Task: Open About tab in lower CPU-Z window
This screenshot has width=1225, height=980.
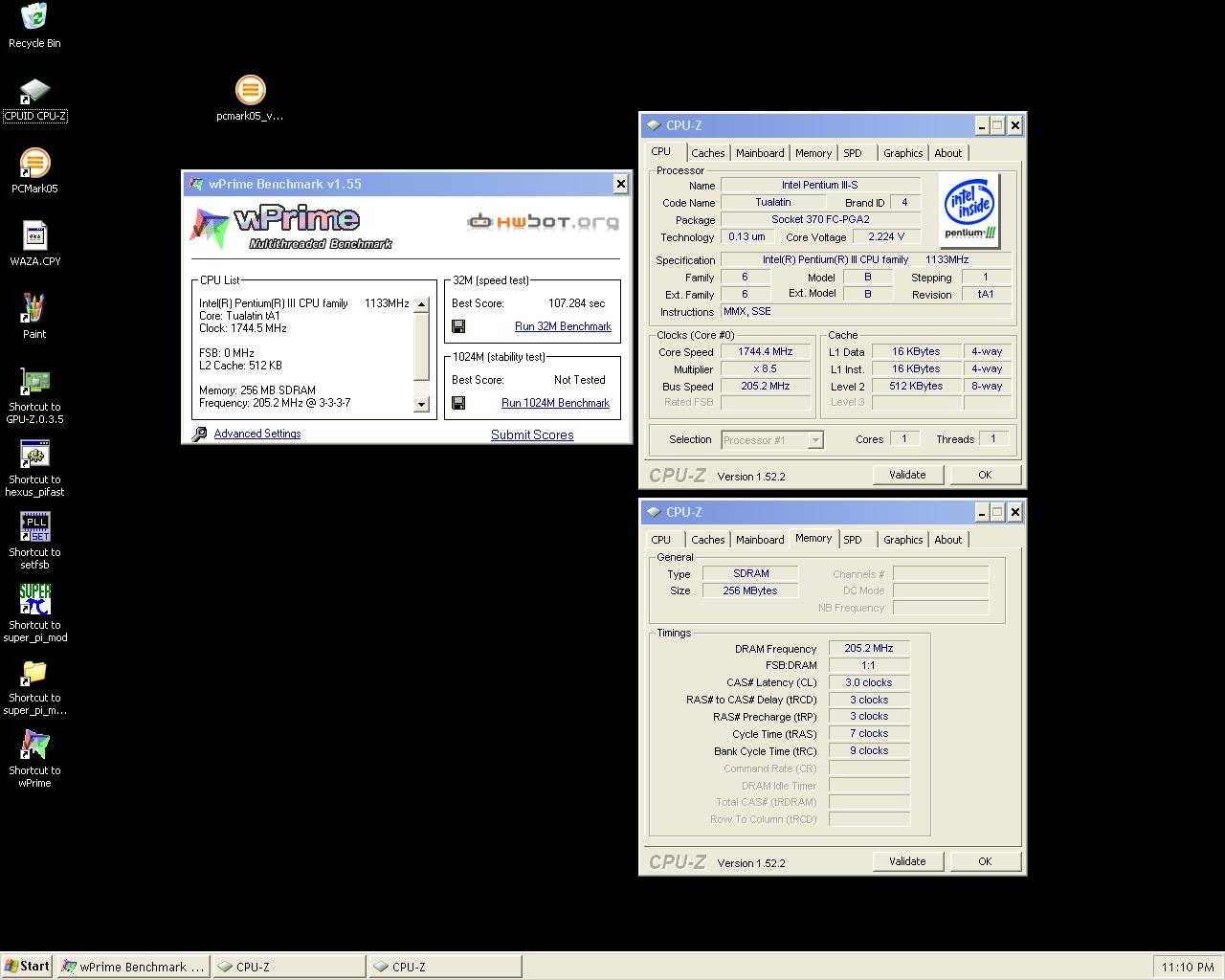Action: (x=948, y=540)
